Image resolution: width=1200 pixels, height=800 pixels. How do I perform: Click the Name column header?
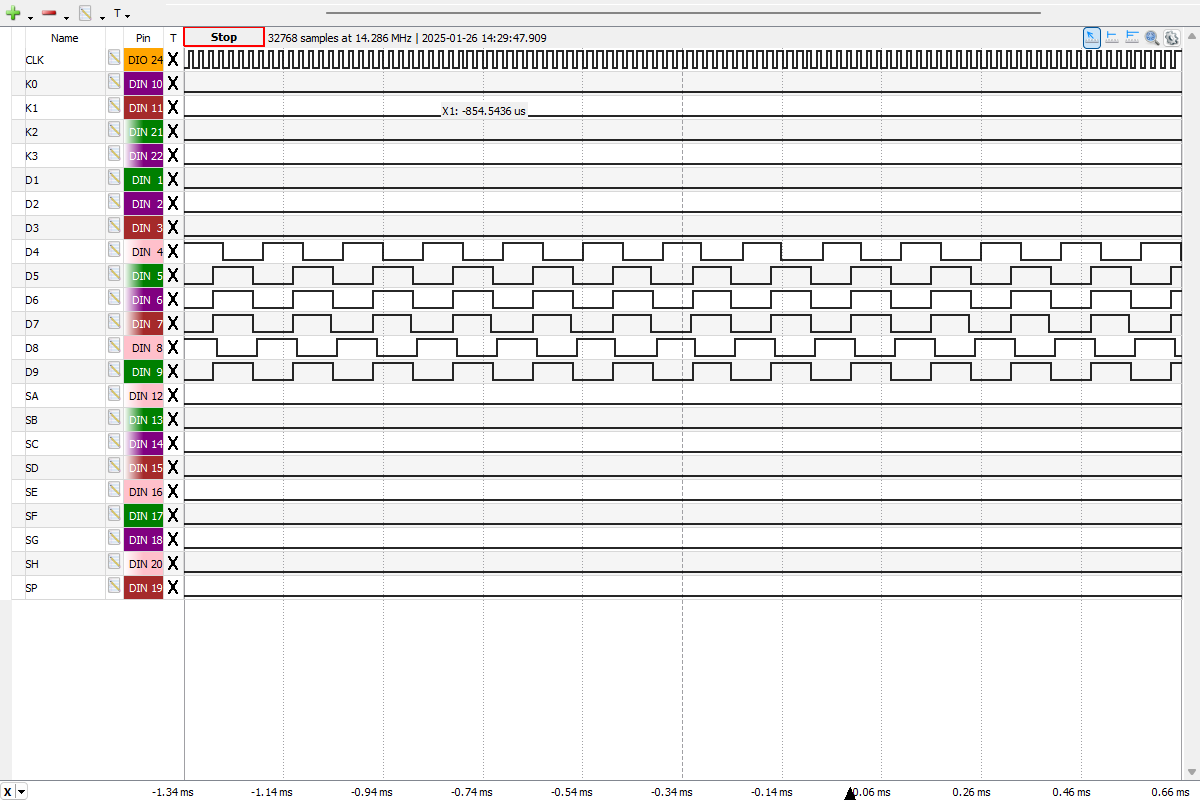[65, 38]
